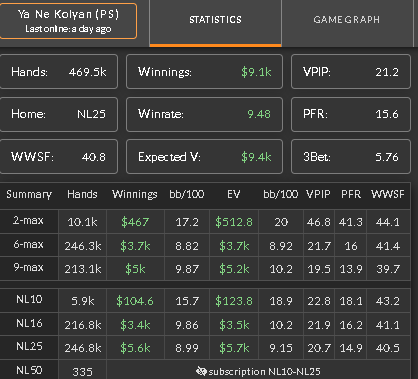
Task: Click the NL50 stakes row label
Action: click(x=29, y=370)
